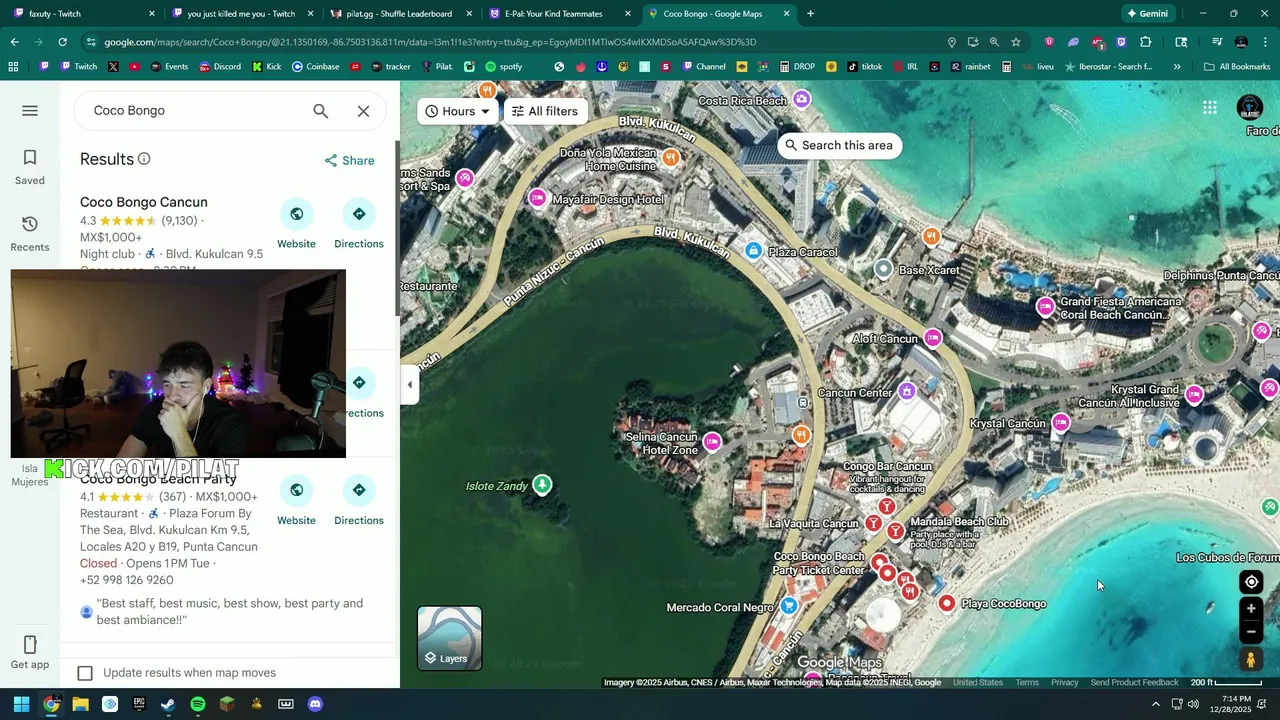The height and width of the screenshot is (720, 1280).
Task: Select Islote Zandy green pin
Action: [x=542, y=484]
